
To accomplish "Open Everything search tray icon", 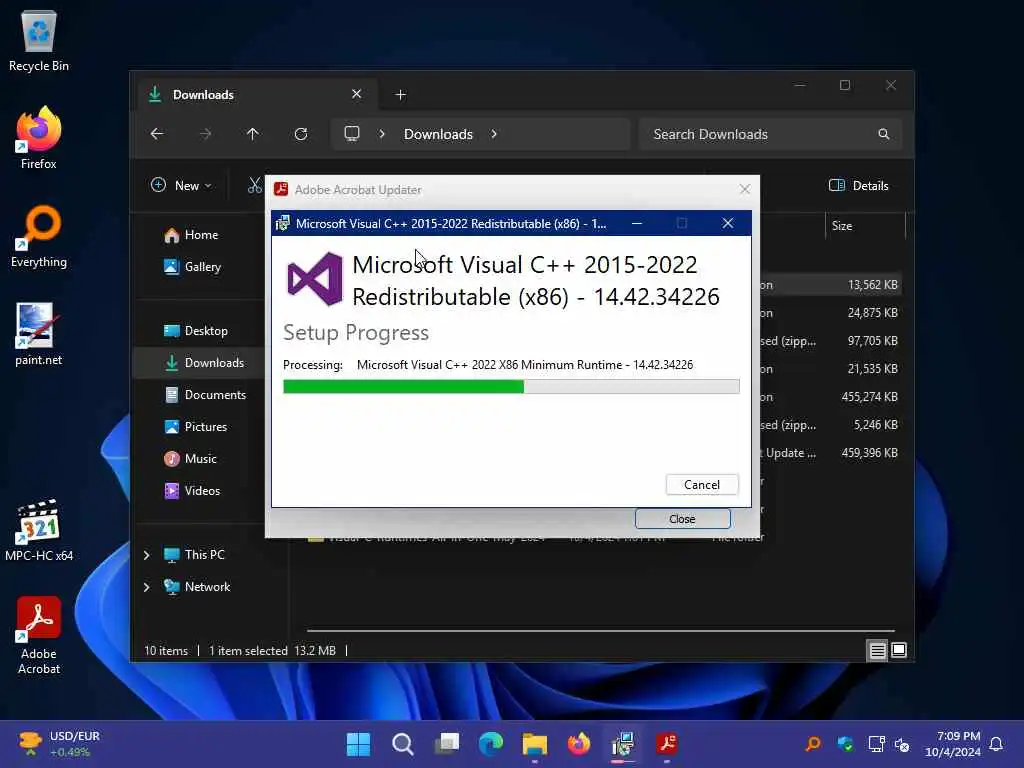I will tap(813, 744).
